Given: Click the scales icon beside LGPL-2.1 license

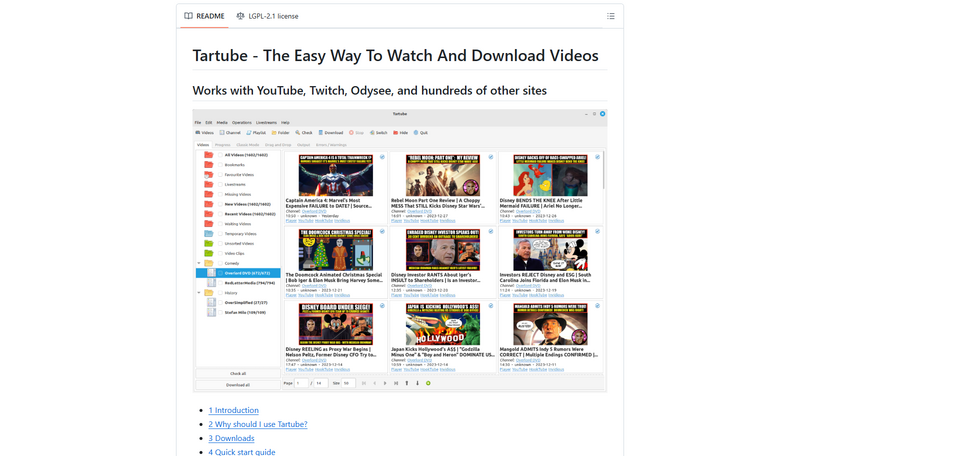Looking at the screenshot, I should pos(240,16).
